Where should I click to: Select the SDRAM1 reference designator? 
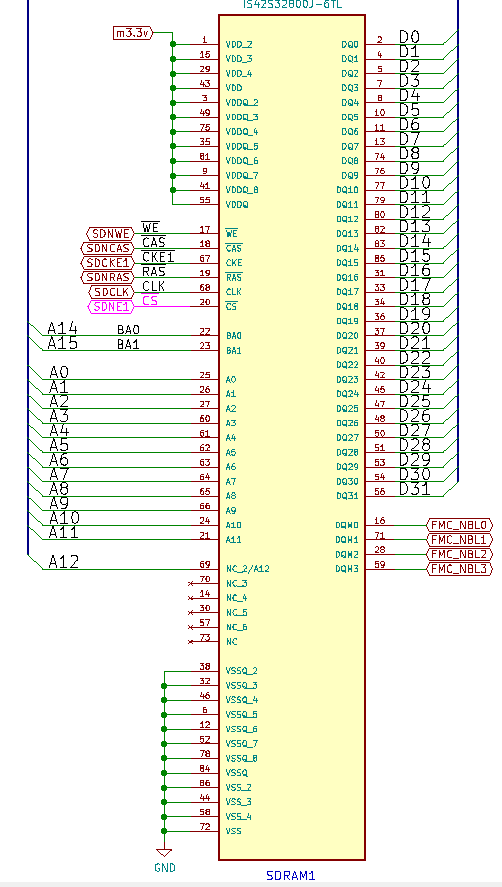[290, 876]
